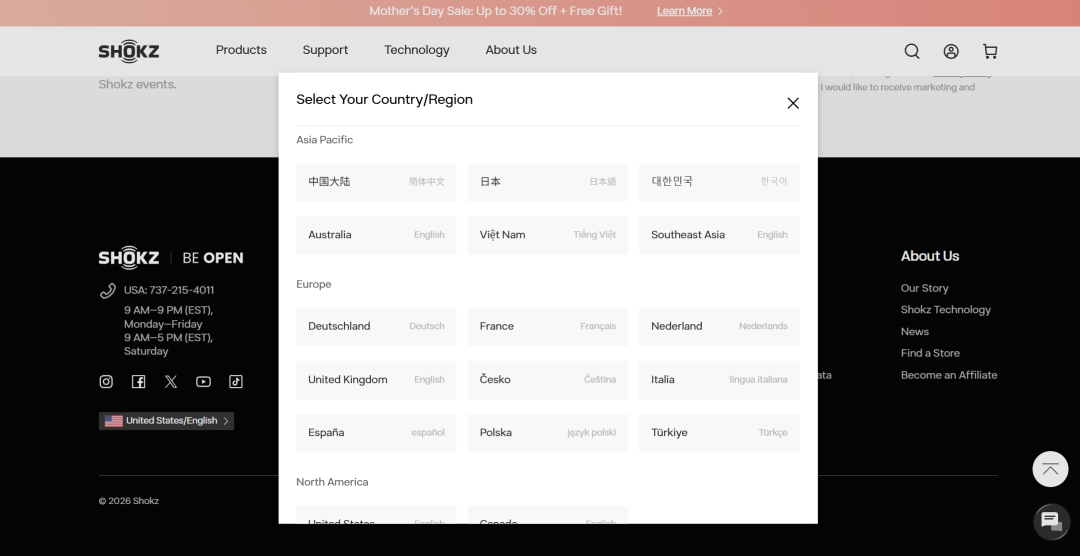Choose Nederland Nederlands
The height and width of the screenshot is (556, 1080).
tap(719, 327)
